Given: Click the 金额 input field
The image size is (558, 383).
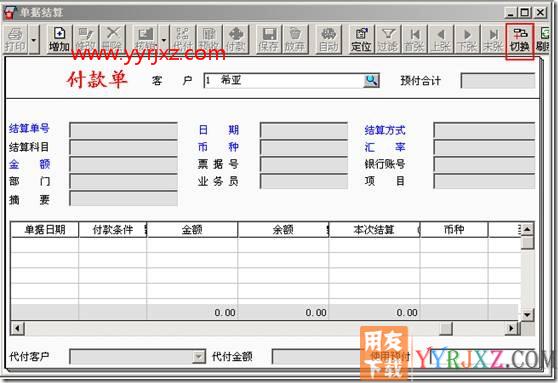Looking at the screenshot, I should pos(123,164).
